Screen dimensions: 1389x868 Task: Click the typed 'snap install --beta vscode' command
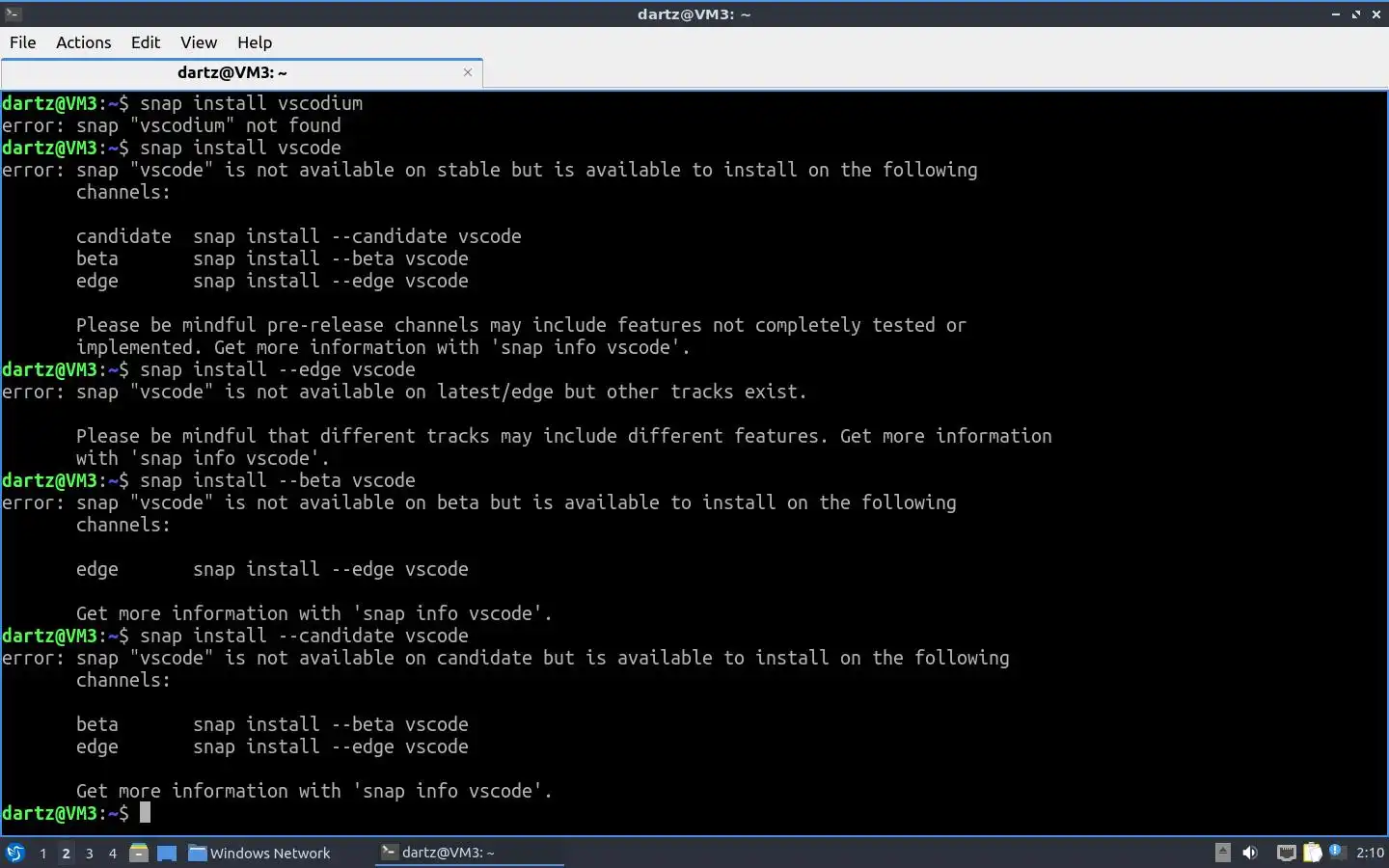[x=278, y=480]
